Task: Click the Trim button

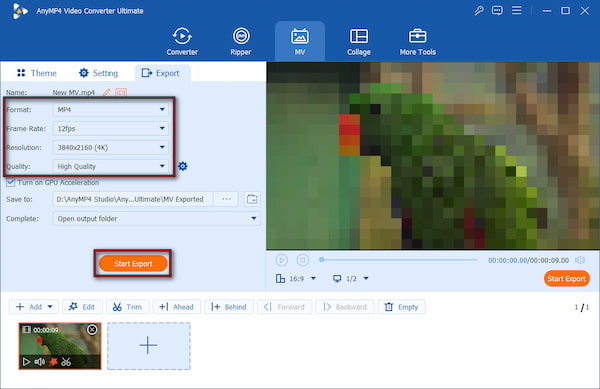Action: click(x=127, y=307)
